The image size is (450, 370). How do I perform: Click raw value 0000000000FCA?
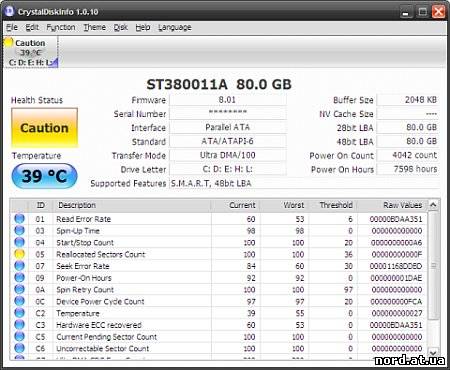[396, 302]
